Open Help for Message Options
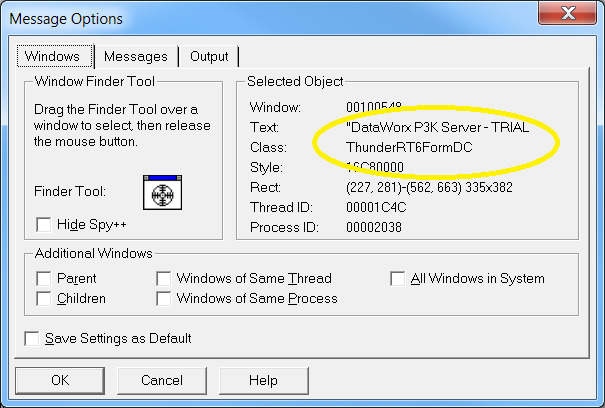Viewport: 605px width, 408px height. (x=264, y=381)
